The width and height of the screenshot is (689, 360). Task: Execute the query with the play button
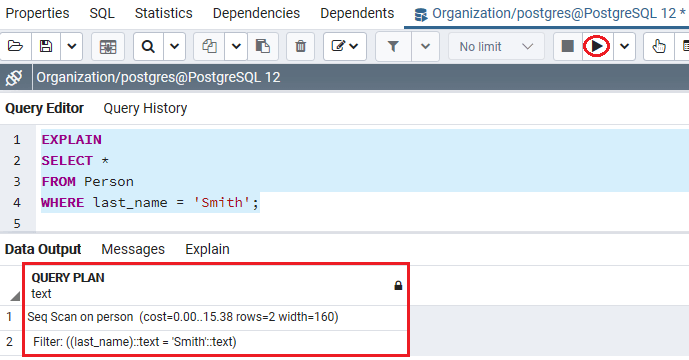(596, 46)
